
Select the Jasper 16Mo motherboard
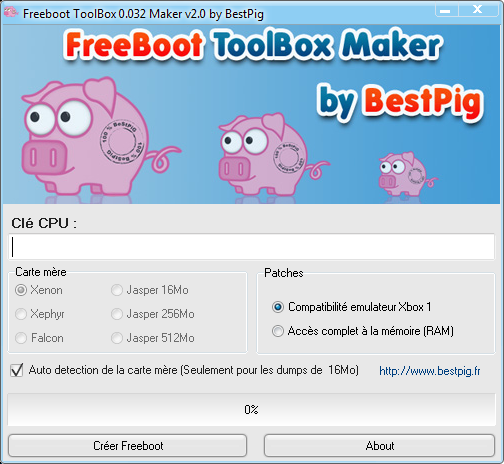click(117, 290)
